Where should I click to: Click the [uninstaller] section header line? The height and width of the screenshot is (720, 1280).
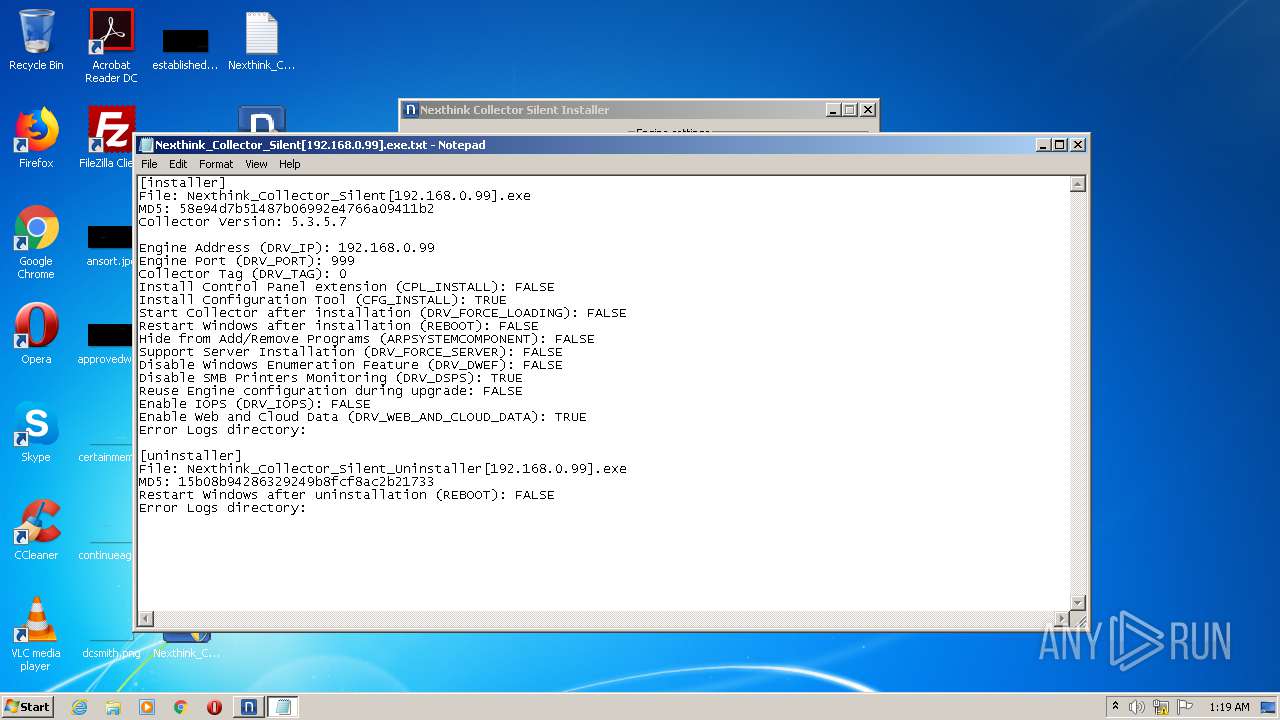click(x=190, y=456)
